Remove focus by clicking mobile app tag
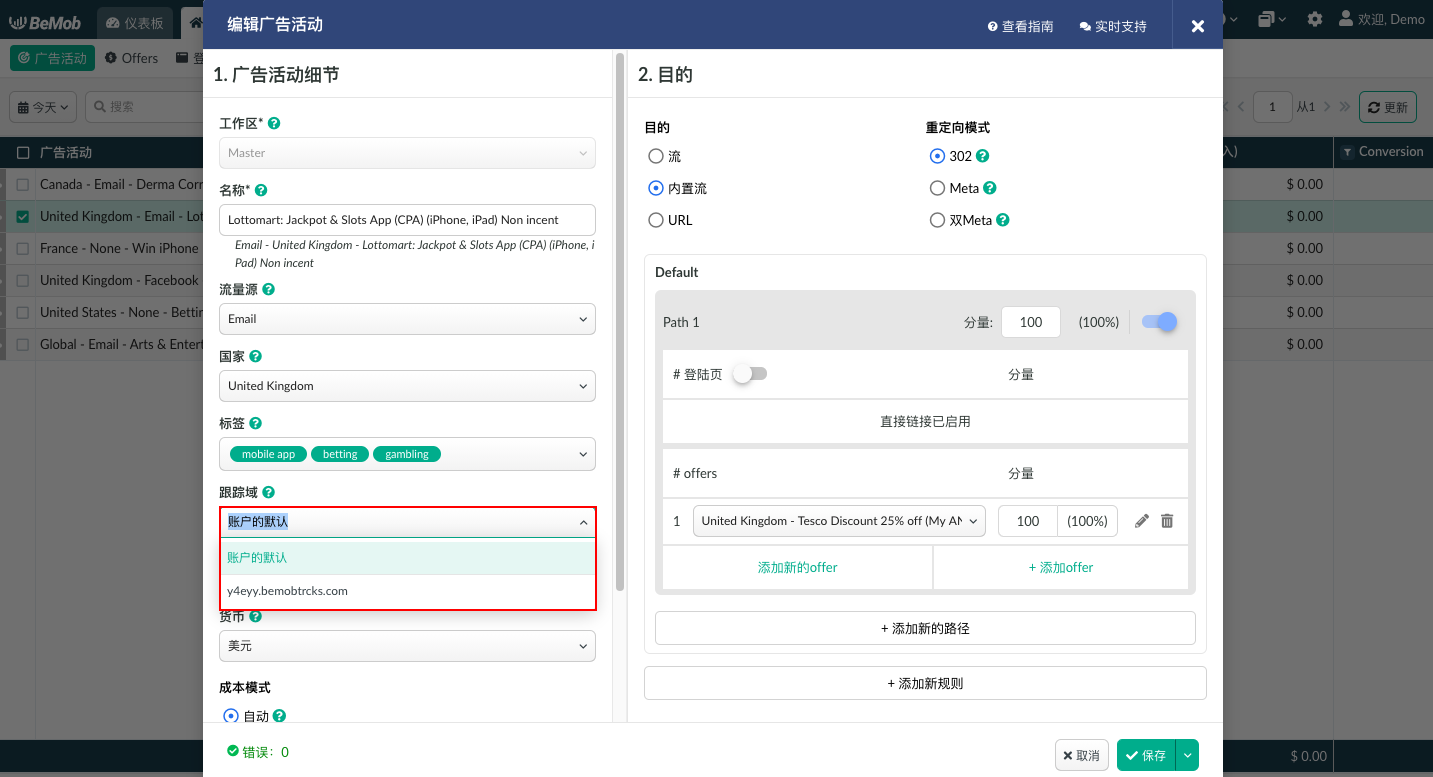 [268, 454]
